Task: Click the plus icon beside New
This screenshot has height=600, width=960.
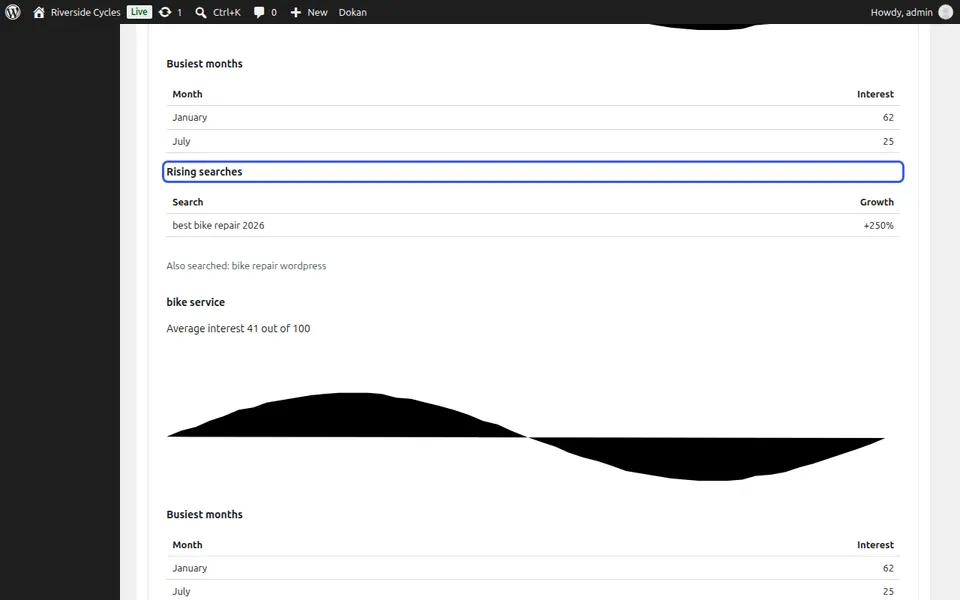Action: click(x=296, y=12)
